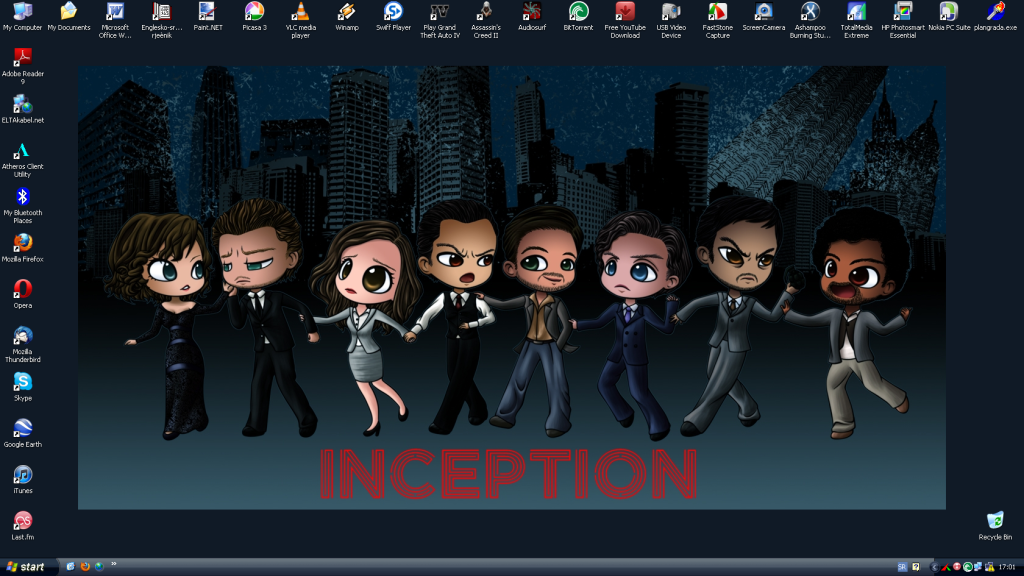Viewport: 1024px width, 576px height.
Task: Select the Google Earth shortcut icon
Action: pyautogui.click(x=22, y=434)
